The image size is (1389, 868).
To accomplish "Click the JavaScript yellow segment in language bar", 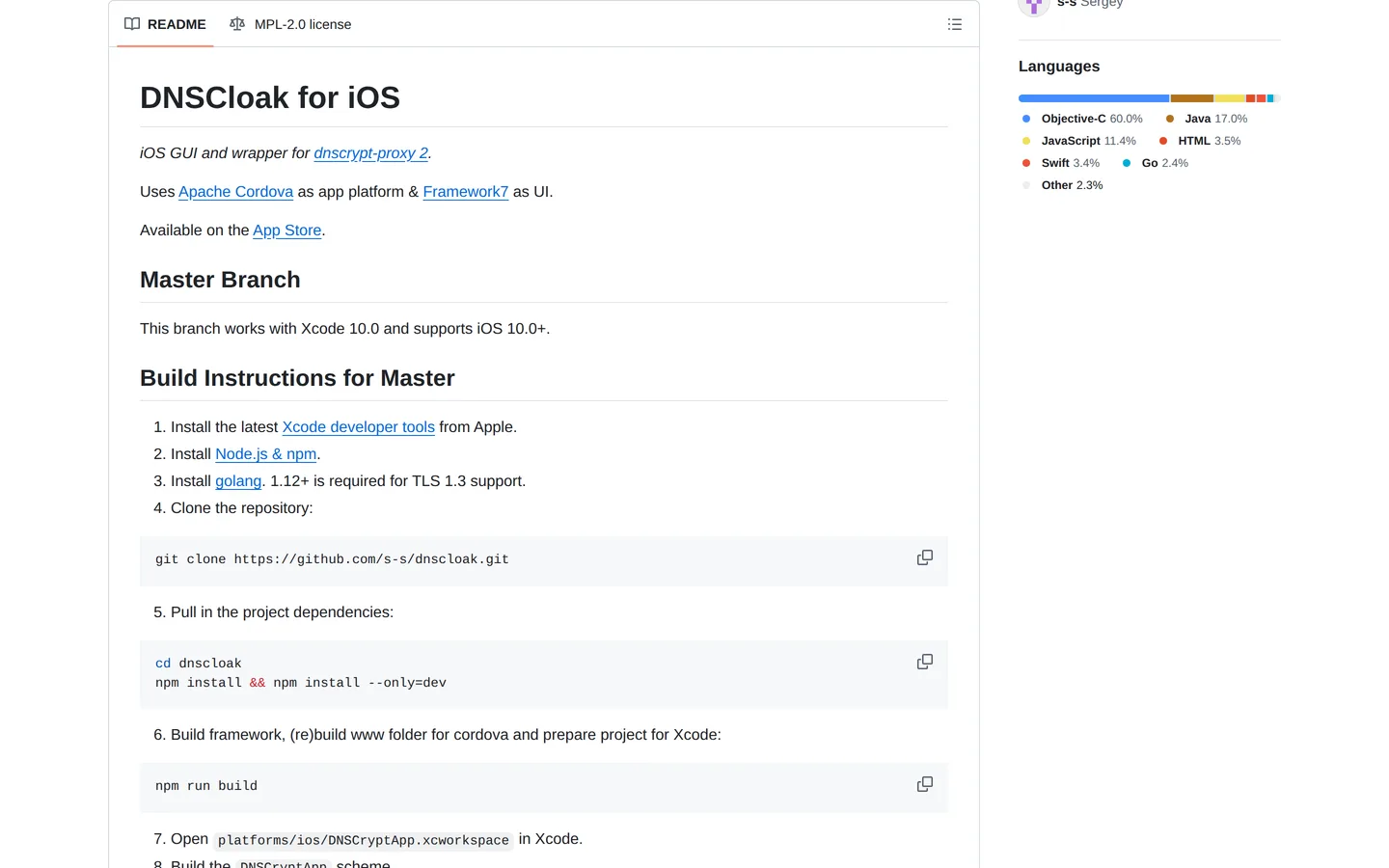I will point(1230,98).
